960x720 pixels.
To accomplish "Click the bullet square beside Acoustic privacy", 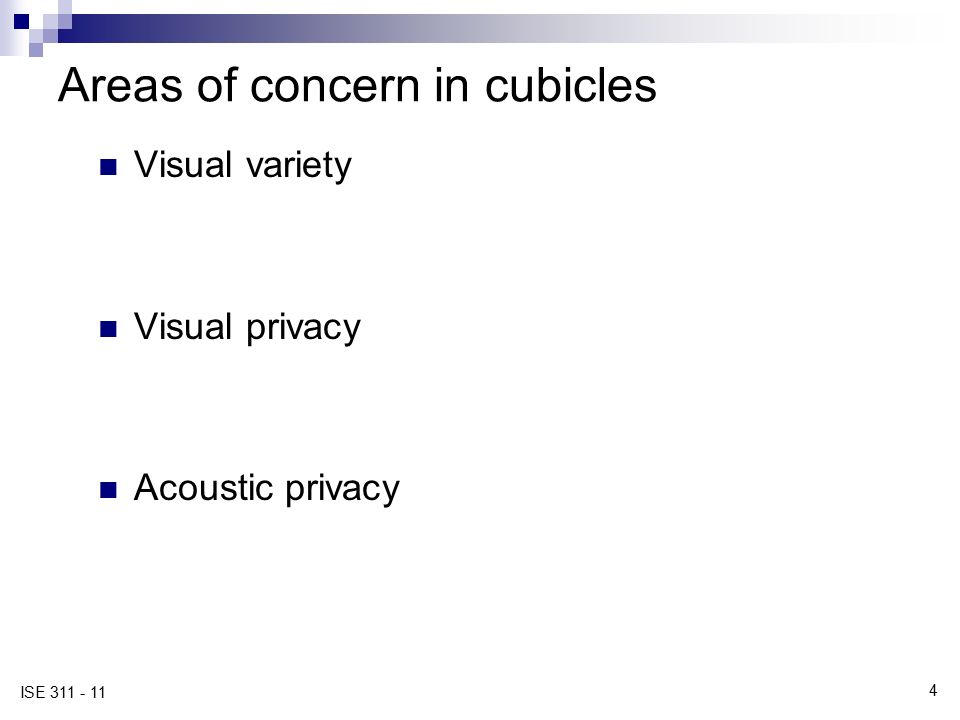I will tap(108, 490).
